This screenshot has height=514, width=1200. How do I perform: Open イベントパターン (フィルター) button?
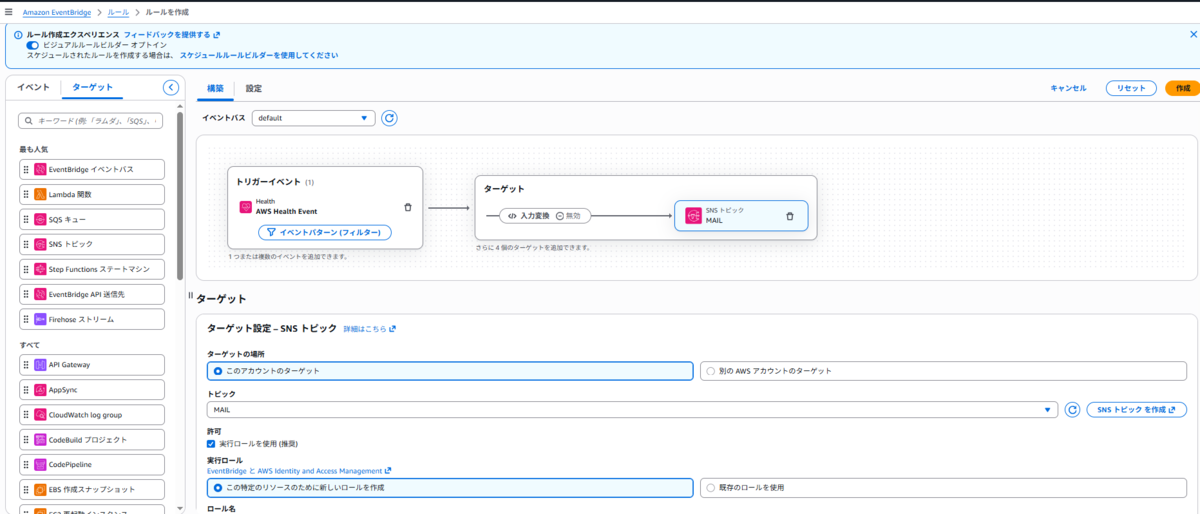325,232
